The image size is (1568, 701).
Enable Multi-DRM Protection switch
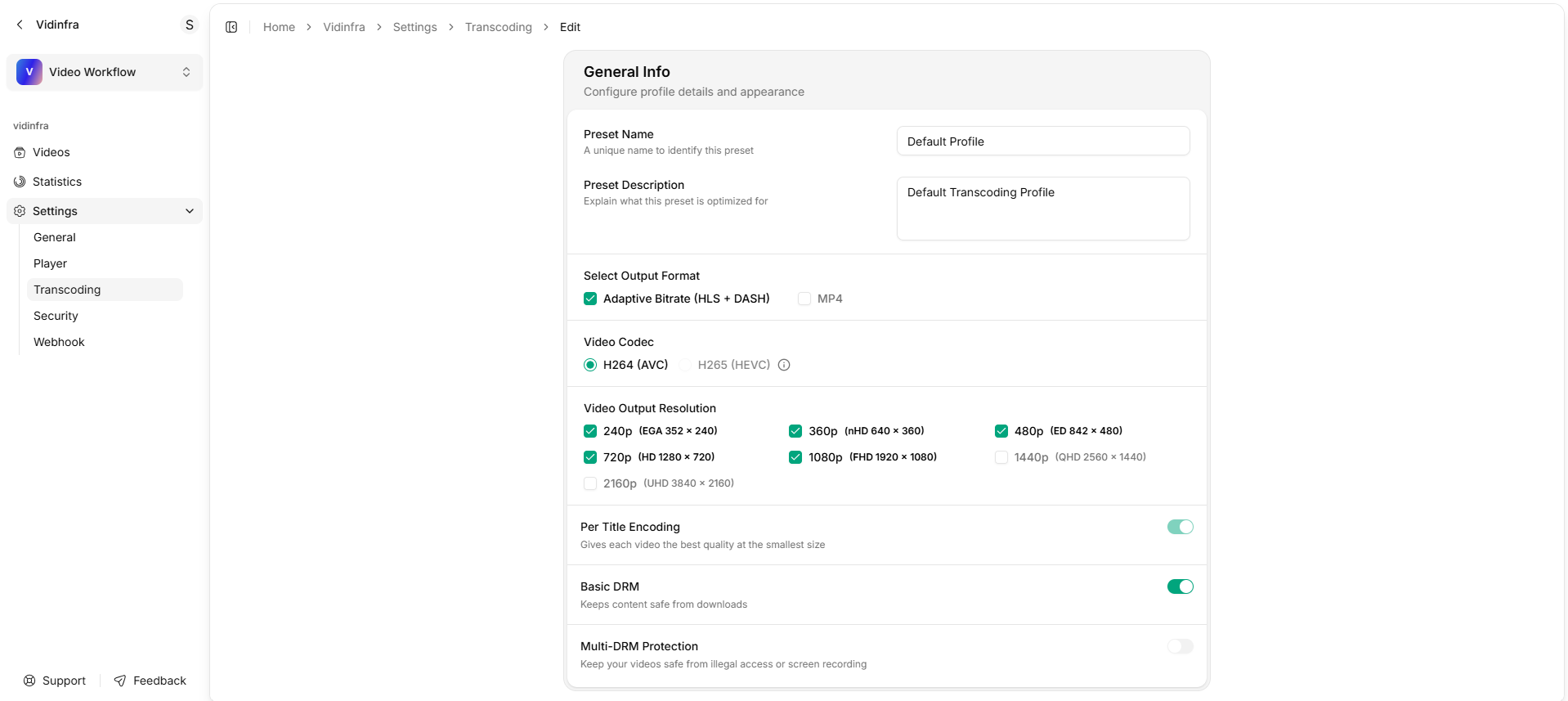[x=1180, y=646]
